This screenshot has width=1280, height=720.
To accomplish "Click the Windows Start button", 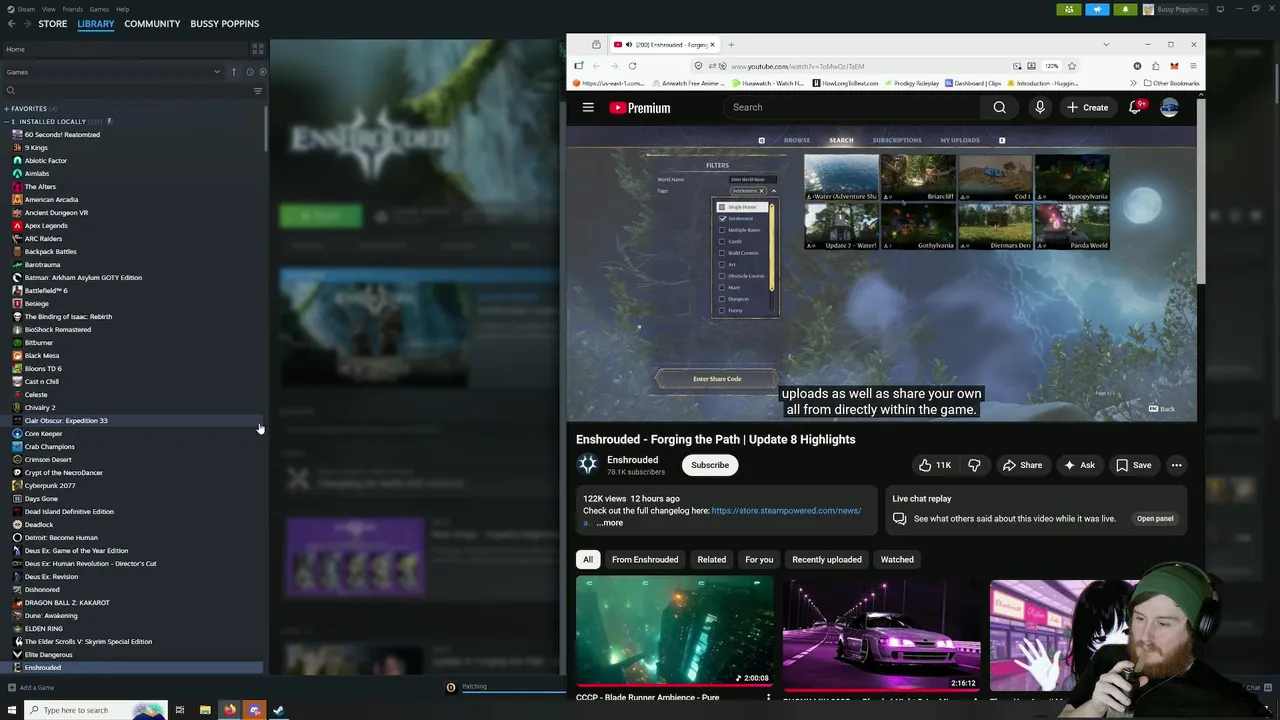I will (10, 710).
